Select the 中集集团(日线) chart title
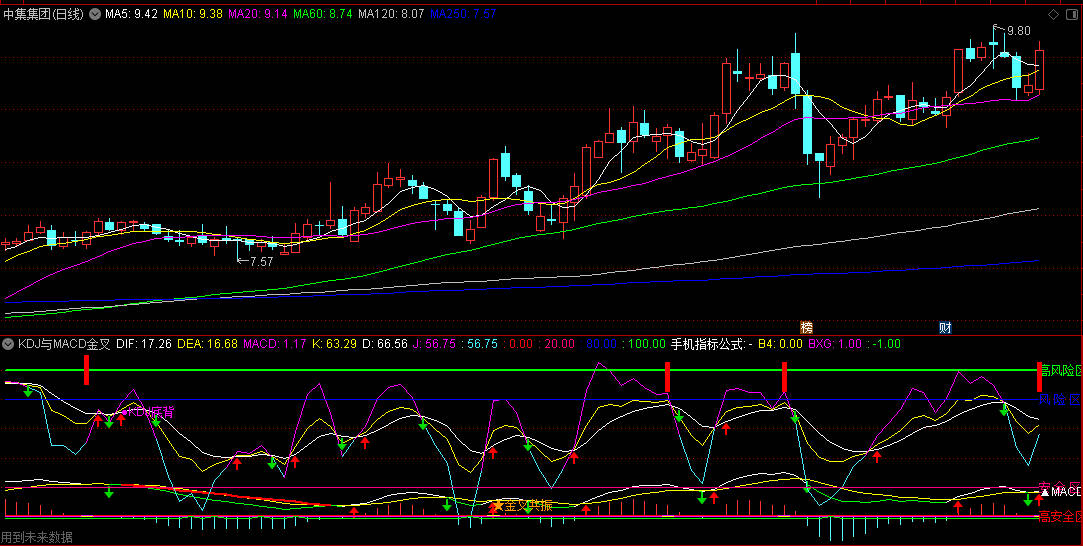 click(x=44, y=15)
